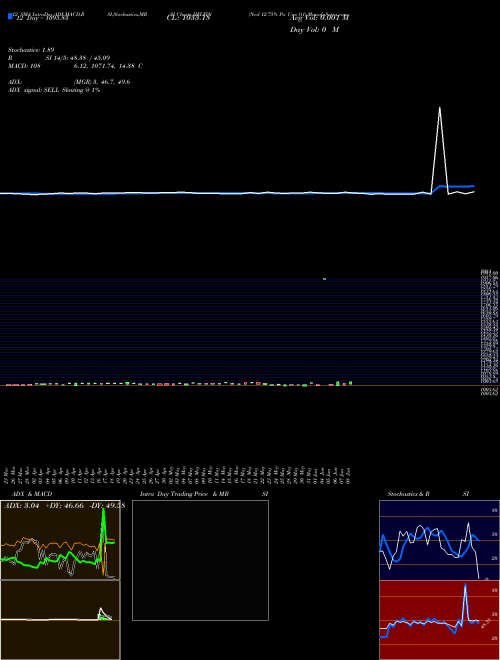The height and width of the screenshot is (660, 500).
Task: Click inside the empty Intra Day Trading chart box
Action: pyautogui.click(x=200, y=560)
